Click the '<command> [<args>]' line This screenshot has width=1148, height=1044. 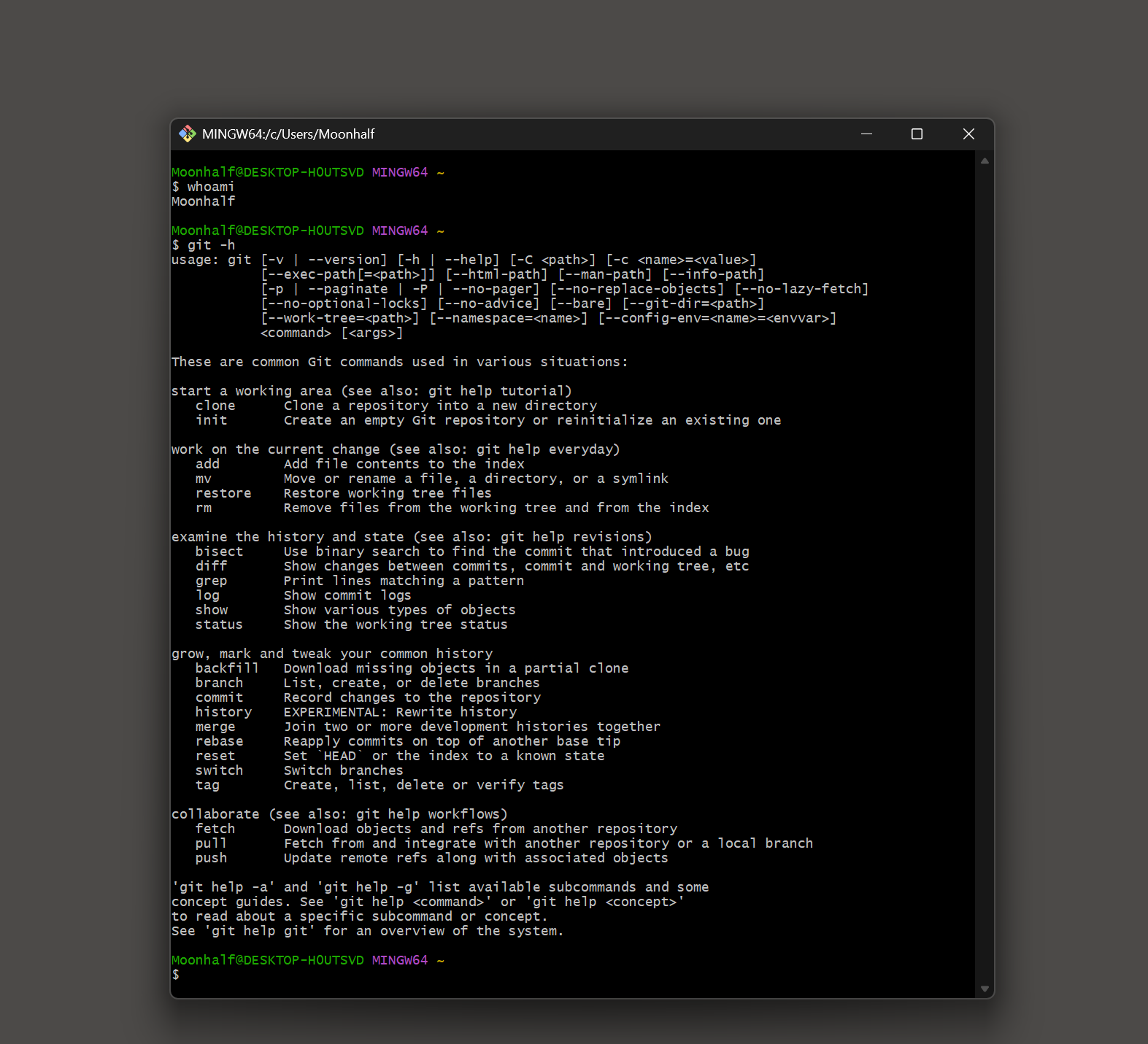point(332,333)
